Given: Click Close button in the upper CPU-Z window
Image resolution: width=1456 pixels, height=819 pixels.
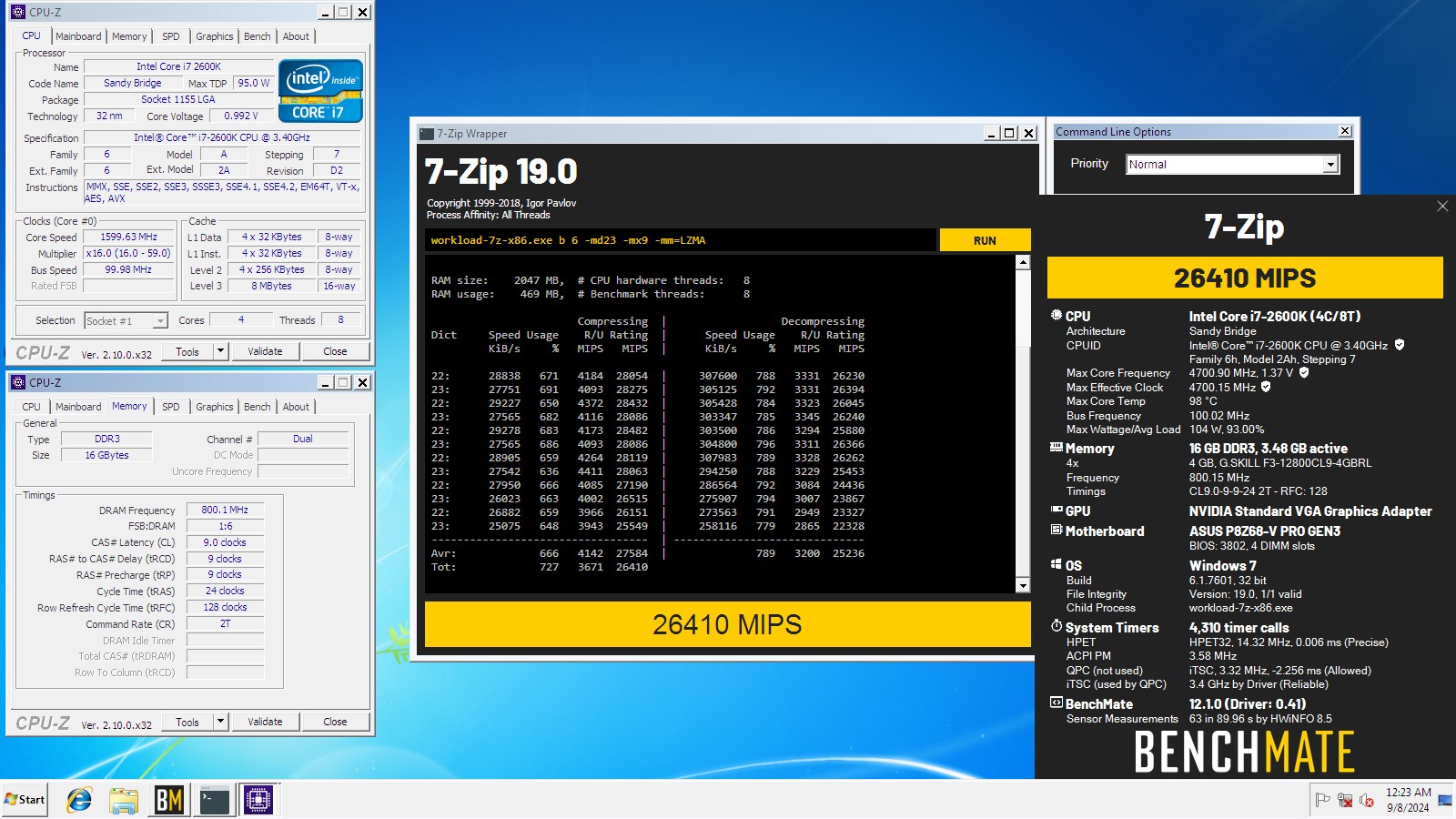Looking at the screenshot, I should click(x=335, y=351).
